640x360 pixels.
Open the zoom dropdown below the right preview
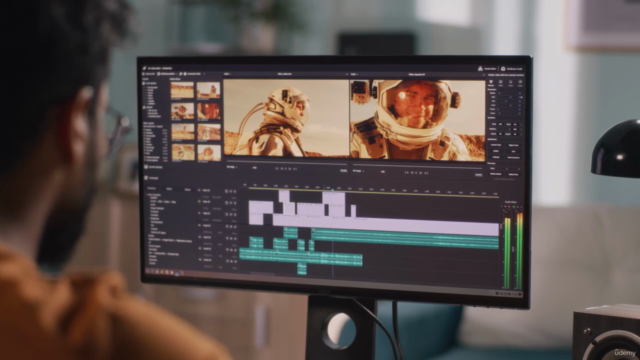point(358,171)
